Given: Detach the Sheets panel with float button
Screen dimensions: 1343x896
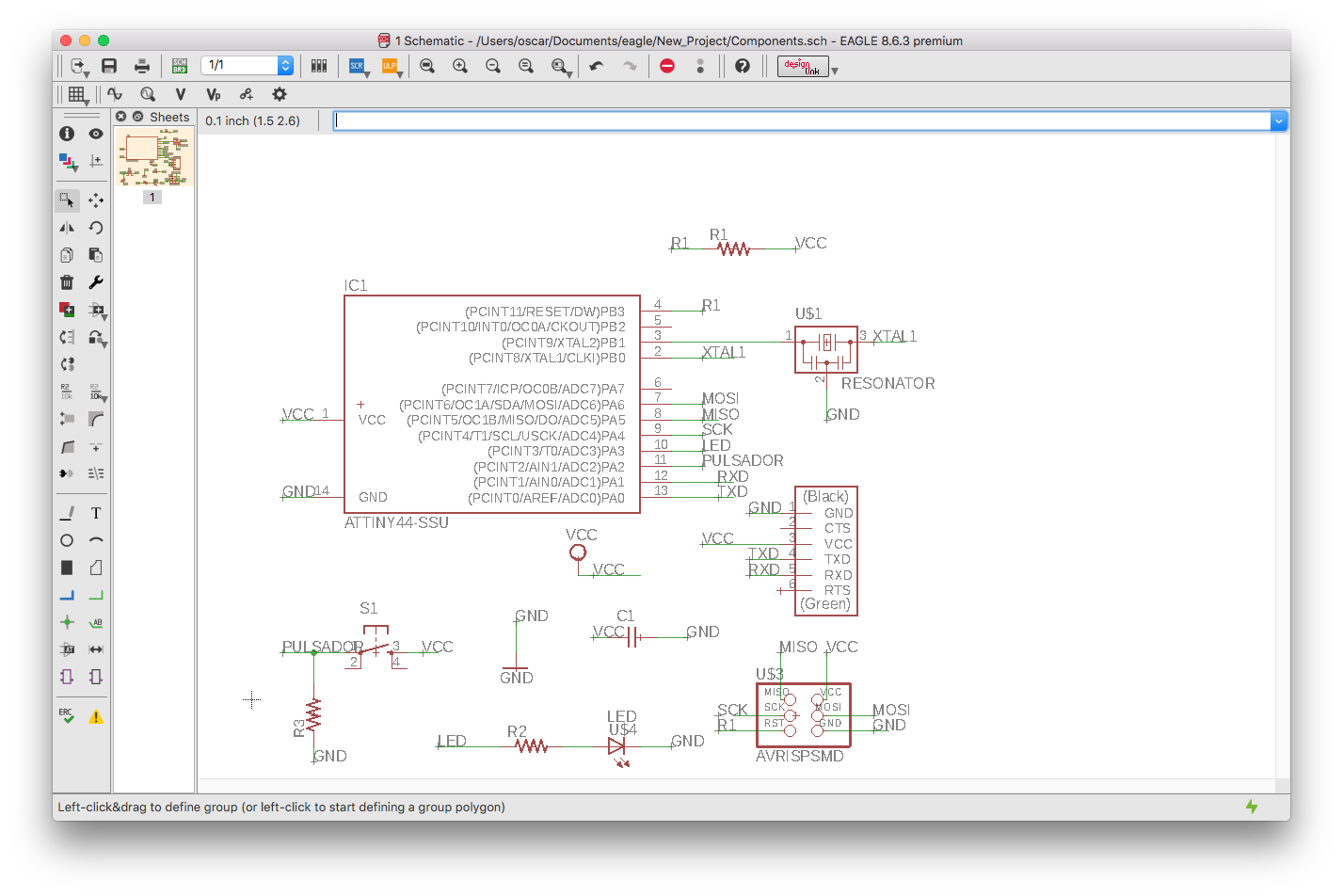Looking at the screenshot, I should (137, 117).
